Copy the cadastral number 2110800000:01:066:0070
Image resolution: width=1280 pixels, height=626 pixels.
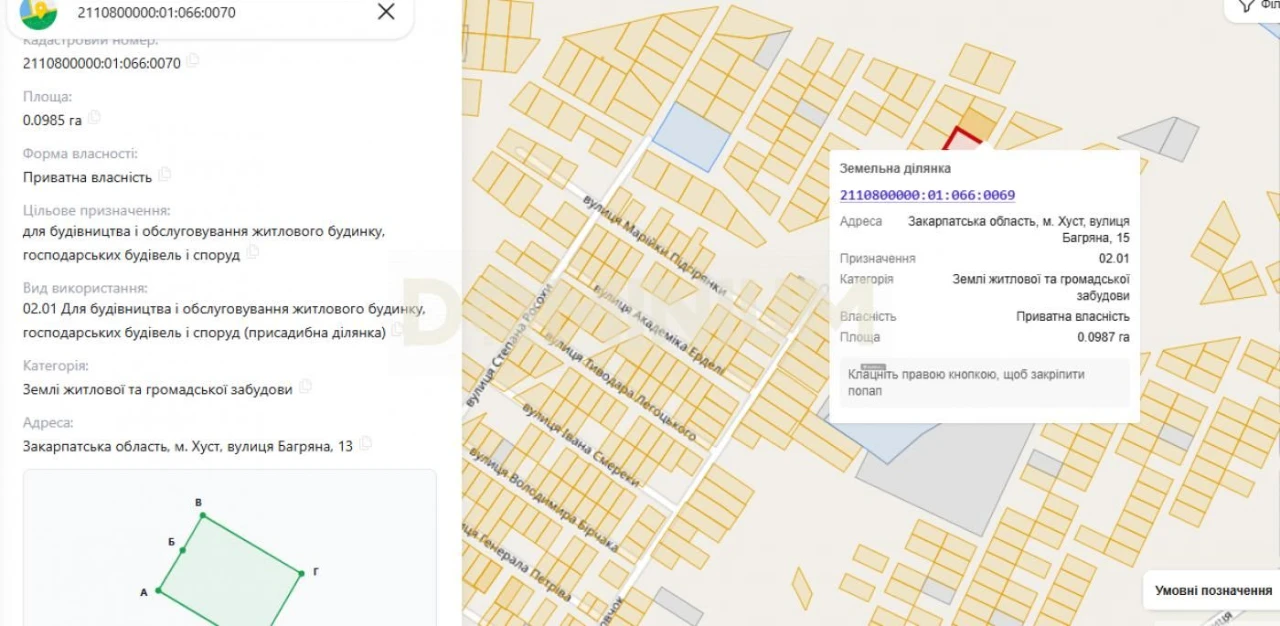(x=192, y=62)
